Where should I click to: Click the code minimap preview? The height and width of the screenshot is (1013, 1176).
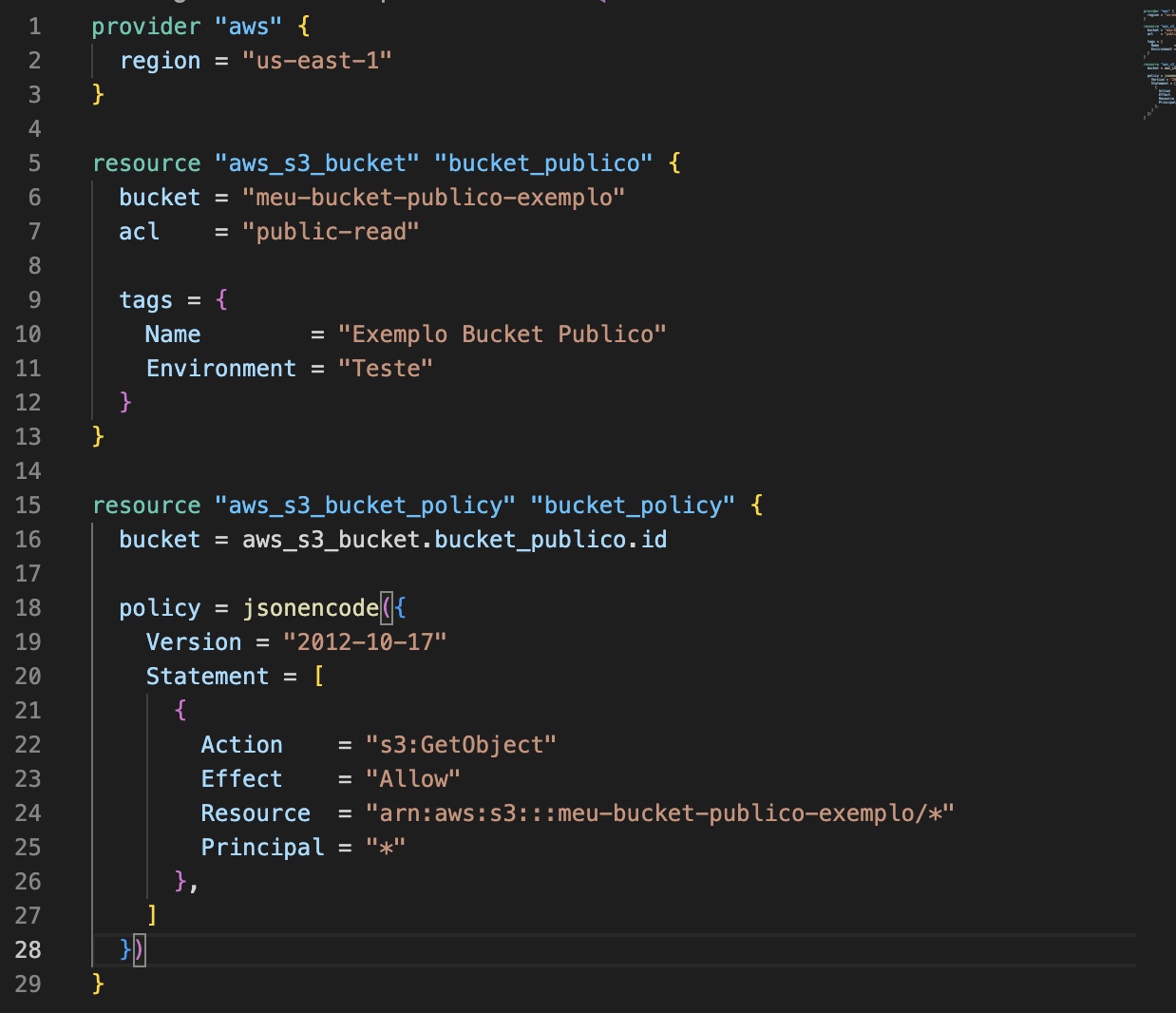coord(1159,63)
